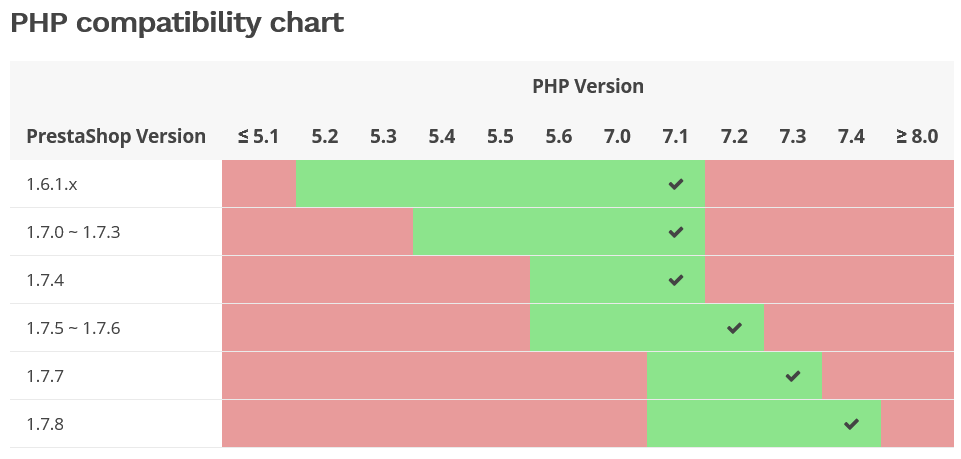Click the checkmark in the 1.7.7 row
Image resolution: width=961 pixels, height=459 pixels.
[793, 376]
